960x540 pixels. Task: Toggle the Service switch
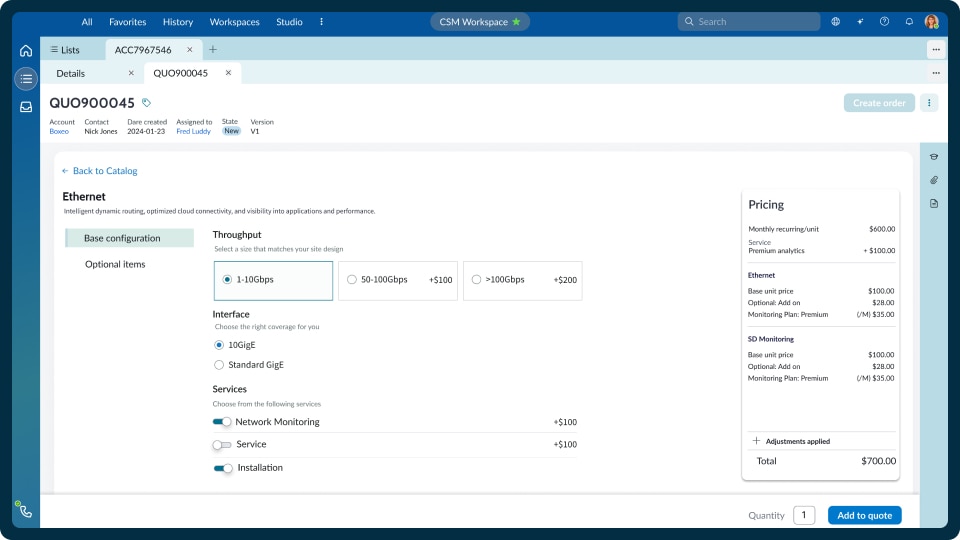coord(222,444)
